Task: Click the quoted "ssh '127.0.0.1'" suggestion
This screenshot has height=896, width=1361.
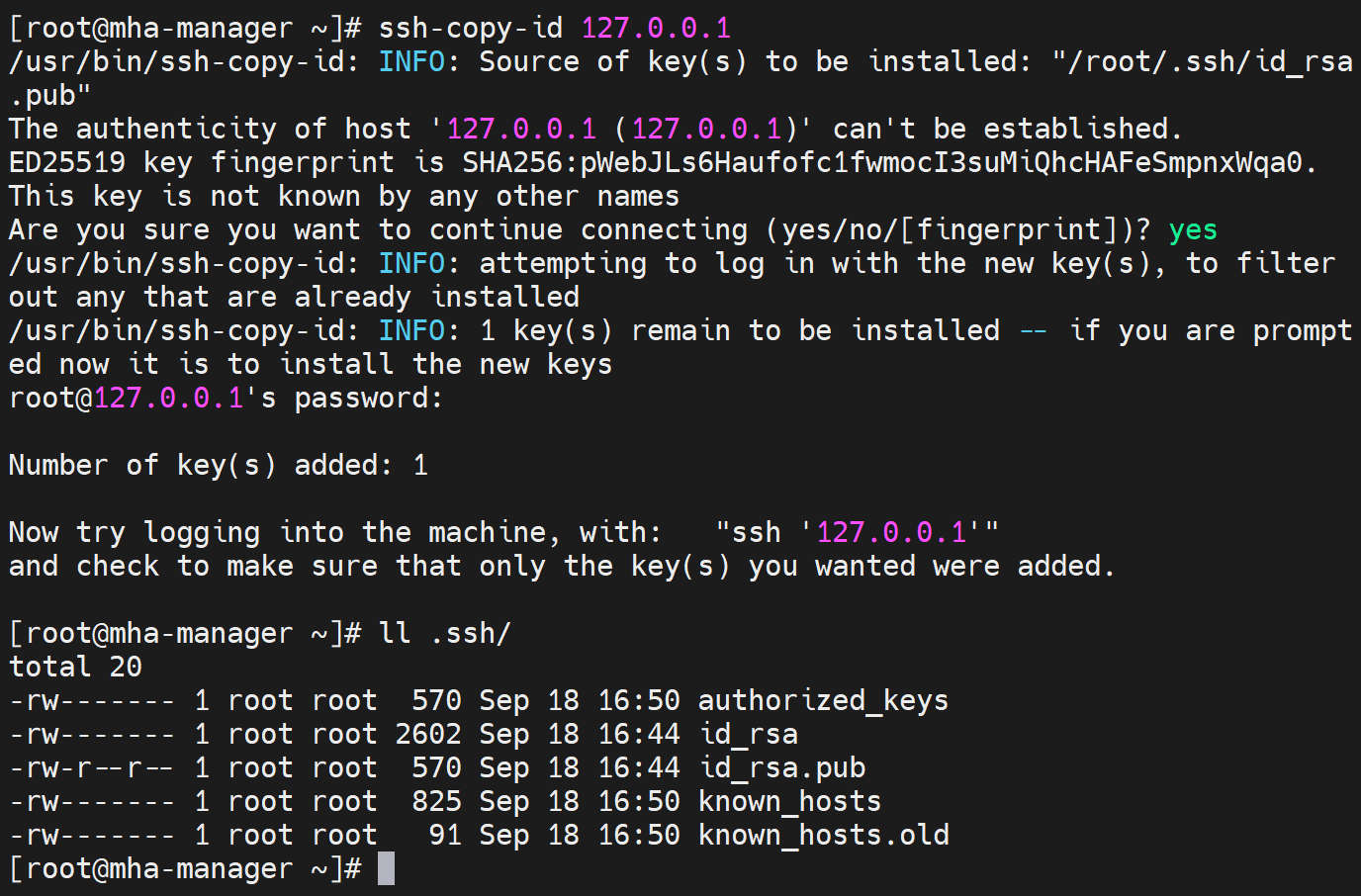Action: click(857, 532)
